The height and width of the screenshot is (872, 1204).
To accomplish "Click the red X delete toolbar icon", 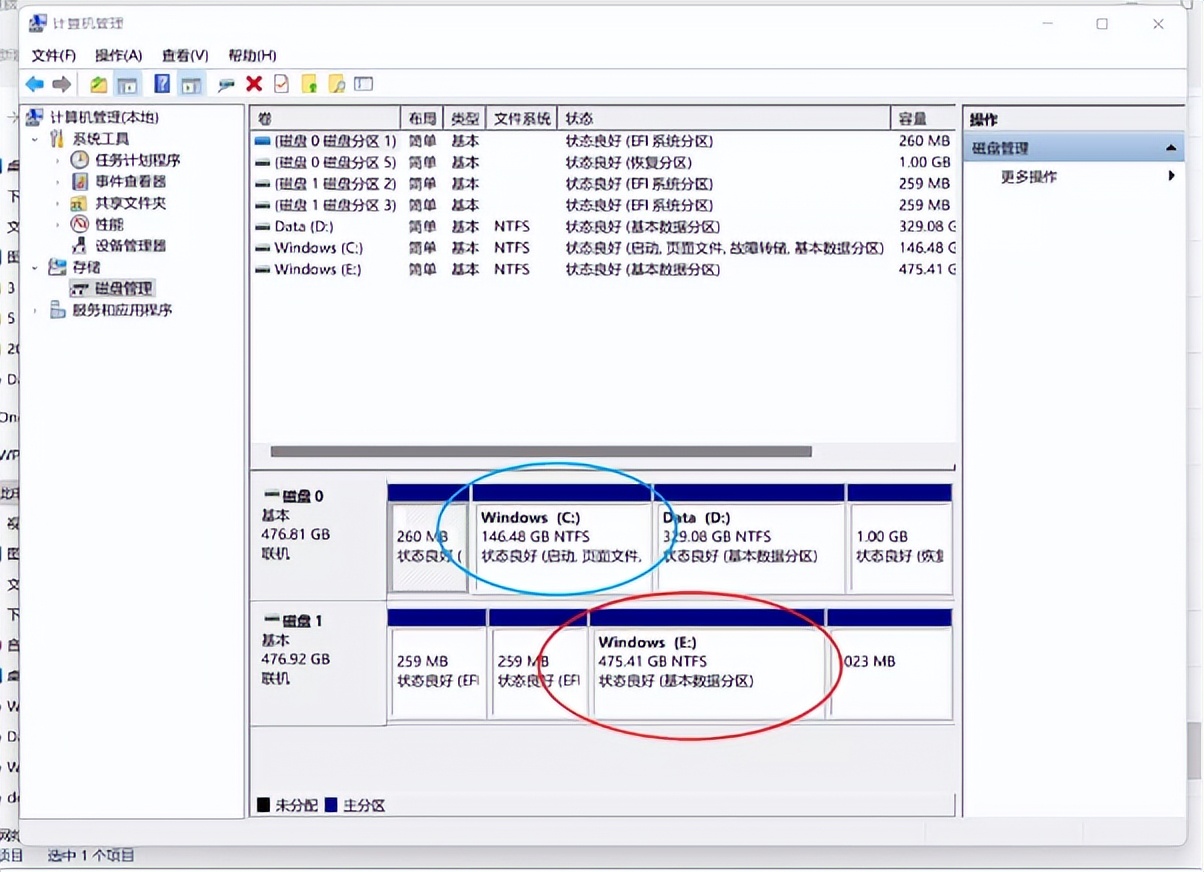I will 254,84.
